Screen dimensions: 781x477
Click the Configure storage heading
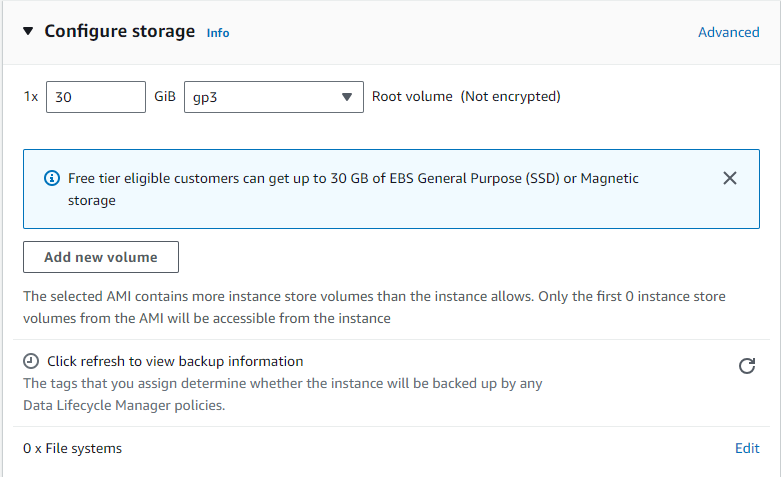119,31
